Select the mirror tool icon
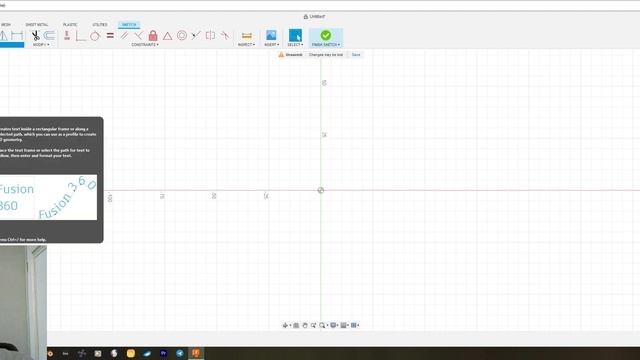The image size is (640, 360). (x=4, y=36)
